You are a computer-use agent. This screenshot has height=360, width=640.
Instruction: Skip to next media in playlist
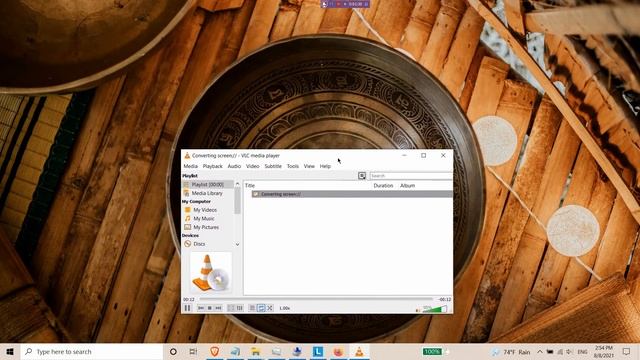tap(218, 308)
